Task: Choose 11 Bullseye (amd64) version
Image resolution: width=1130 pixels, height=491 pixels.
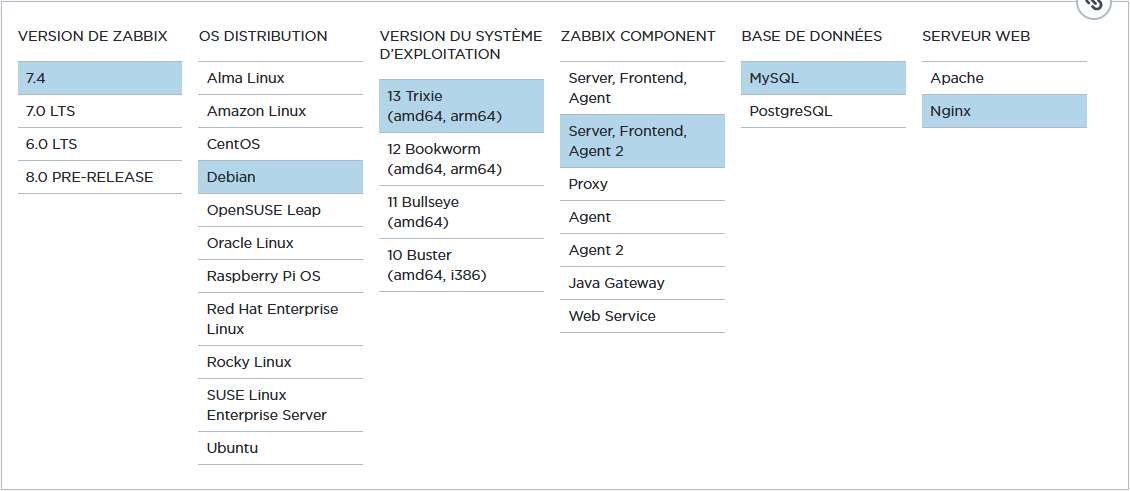Action: pos(461,212)
